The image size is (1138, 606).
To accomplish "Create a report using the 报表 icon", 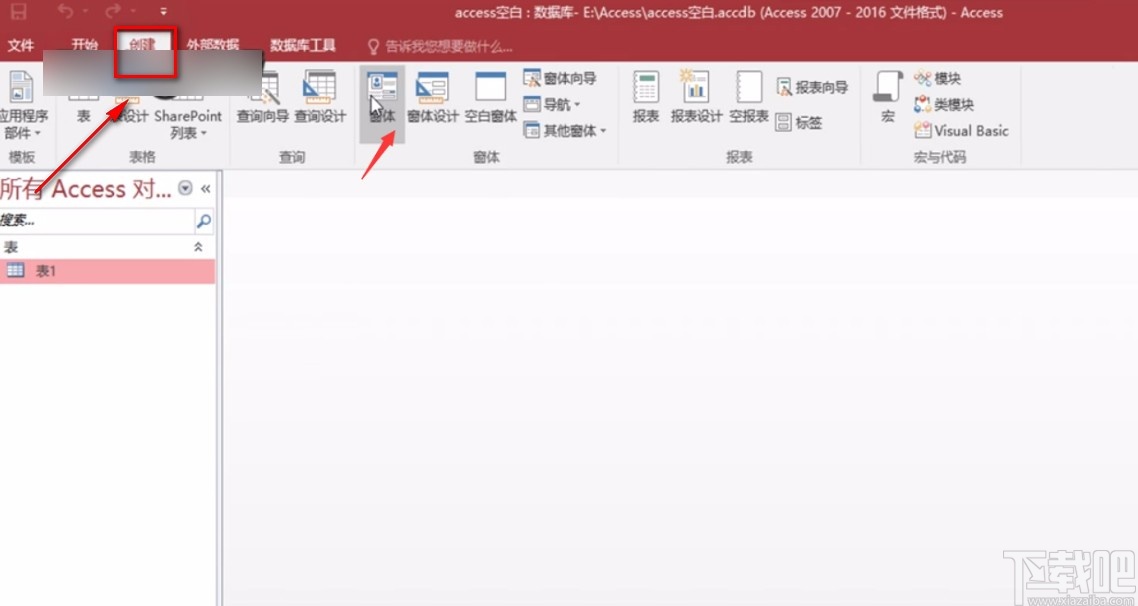I will click(x=645, y=97).
